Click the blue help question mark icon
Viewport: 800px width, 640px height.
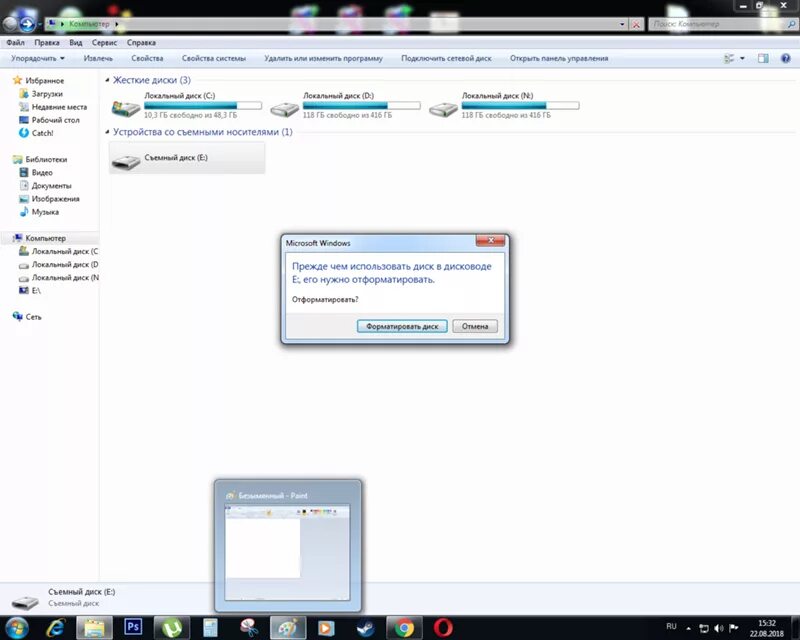click(x=786, y=59)
